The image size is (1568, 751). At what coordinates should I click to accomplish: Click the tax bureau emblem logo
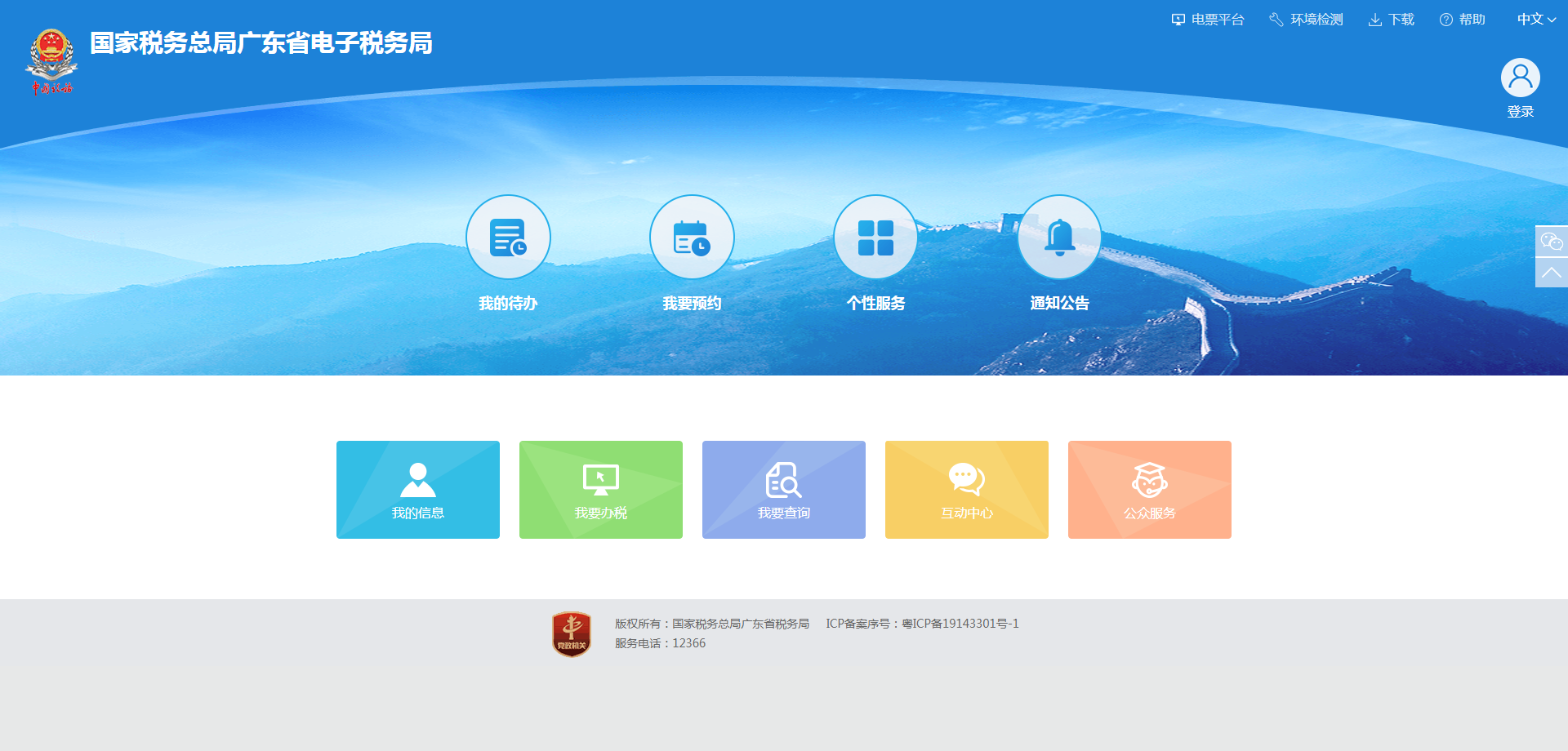click(52, 61)
